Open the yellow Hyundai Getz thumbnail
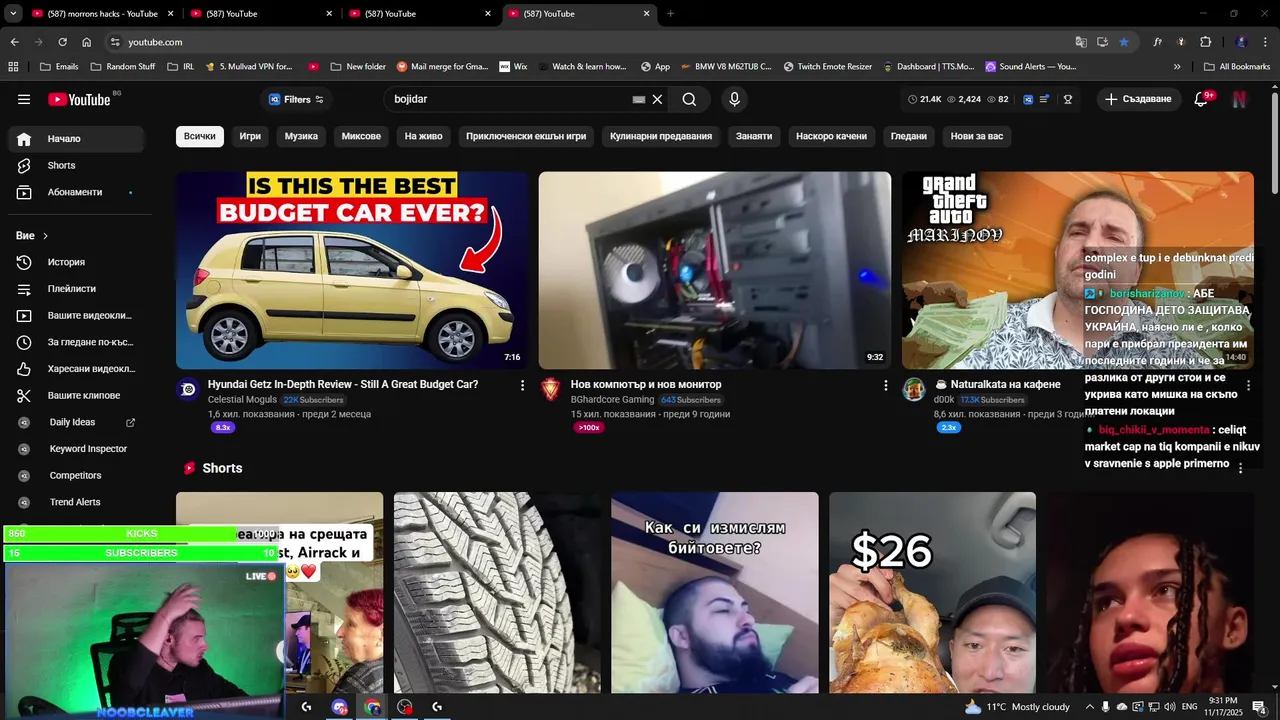Image resolution: width=1280 pixels, height=720 pixels. pos(352,271)
